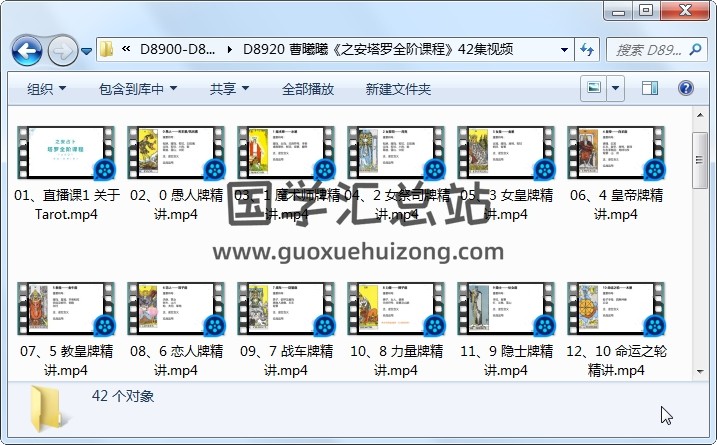
Task: Select the 08、6 恋人牌精讲.mp4 video icon
Action: (x=176, y=309)
